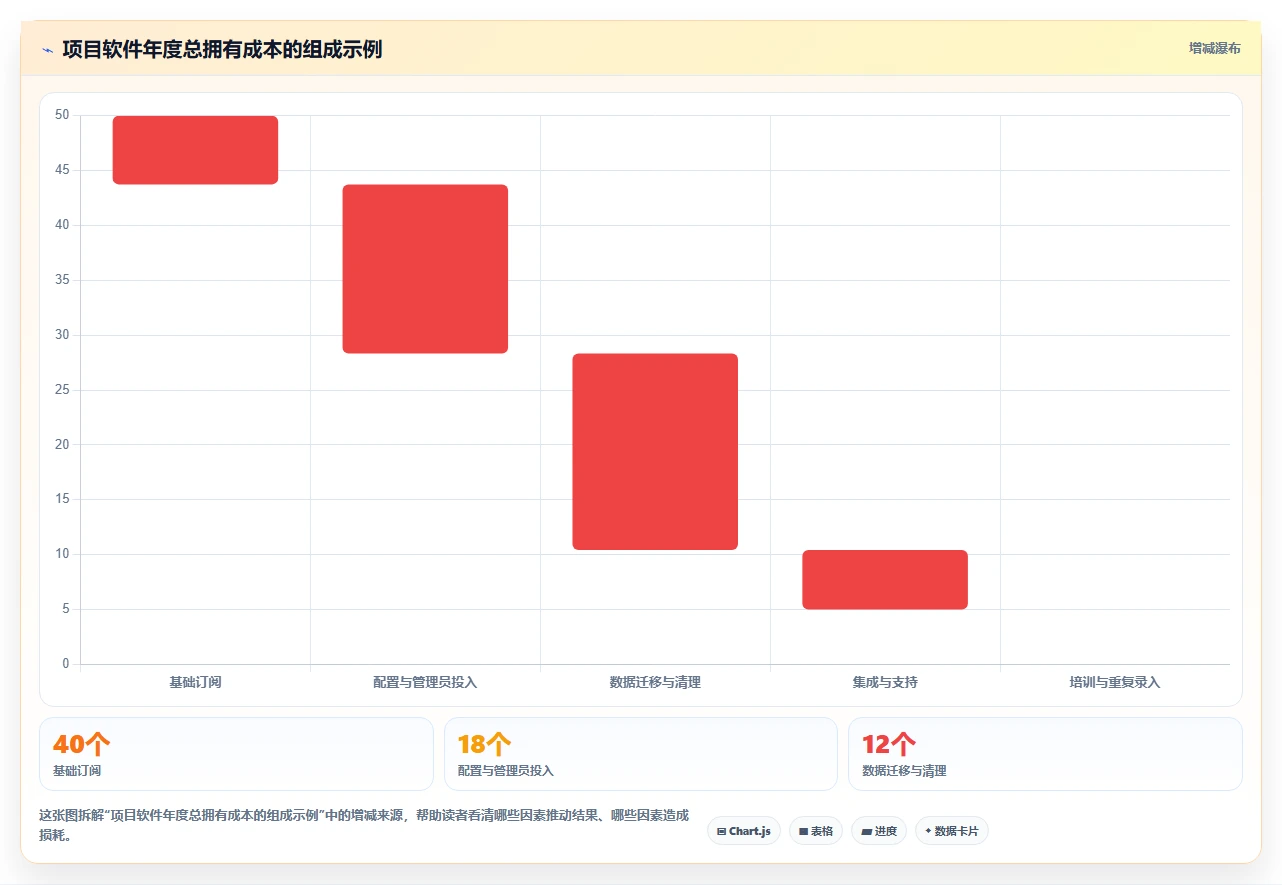The width and height of the screenshot is (1282, 885).
Task: Click the 培训与重复录入 x-axis label
Action: 1115,682
